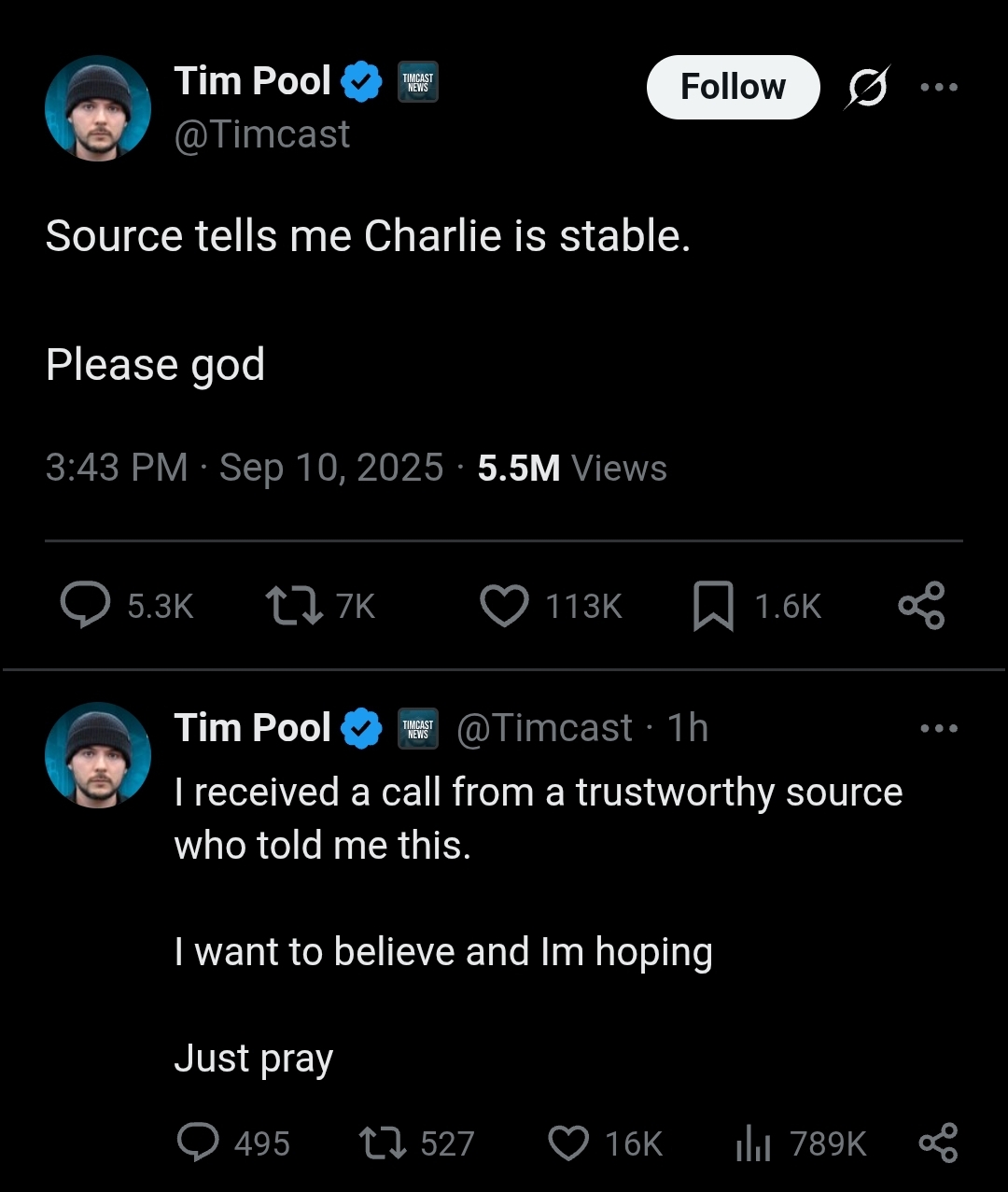Reply to the main post (5.3K comments)

coord(86,605)
